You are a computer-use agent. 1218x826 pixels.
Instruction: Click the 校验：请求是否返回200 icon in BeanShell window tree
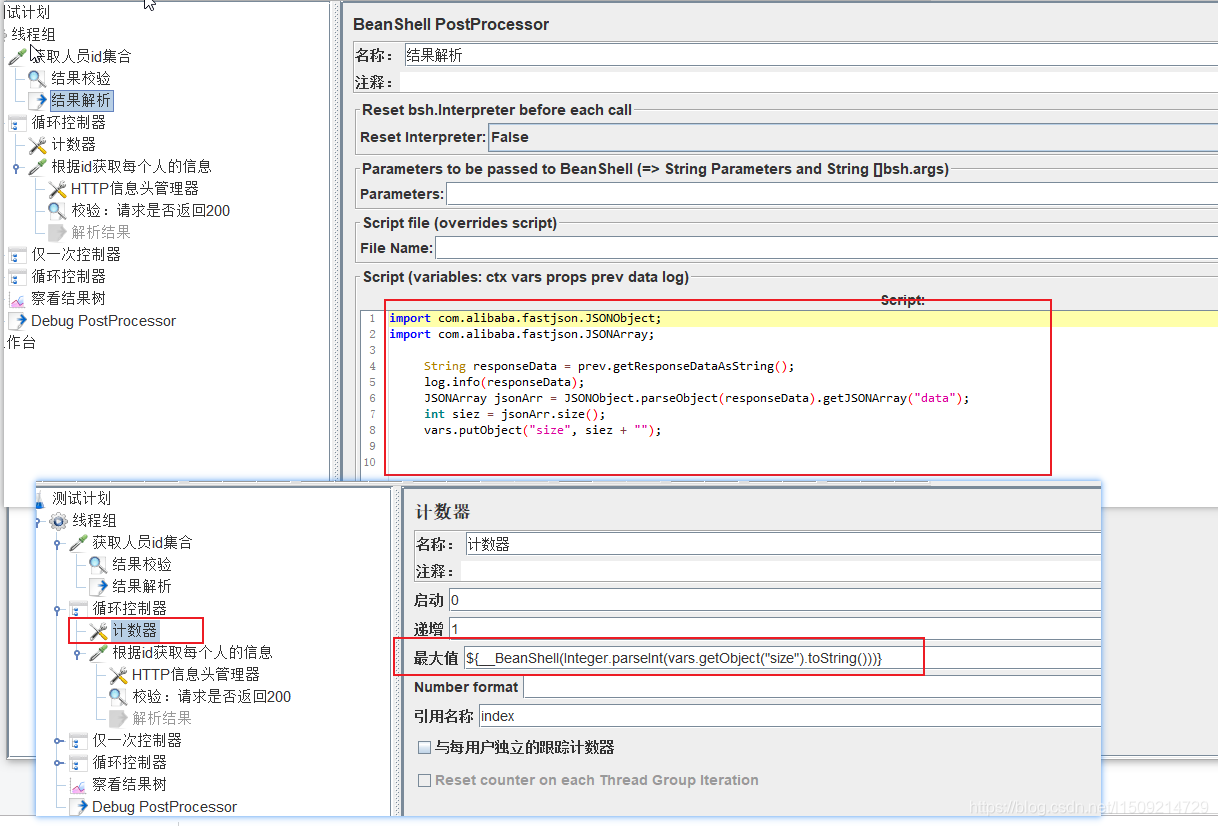(x=57, y=211)
